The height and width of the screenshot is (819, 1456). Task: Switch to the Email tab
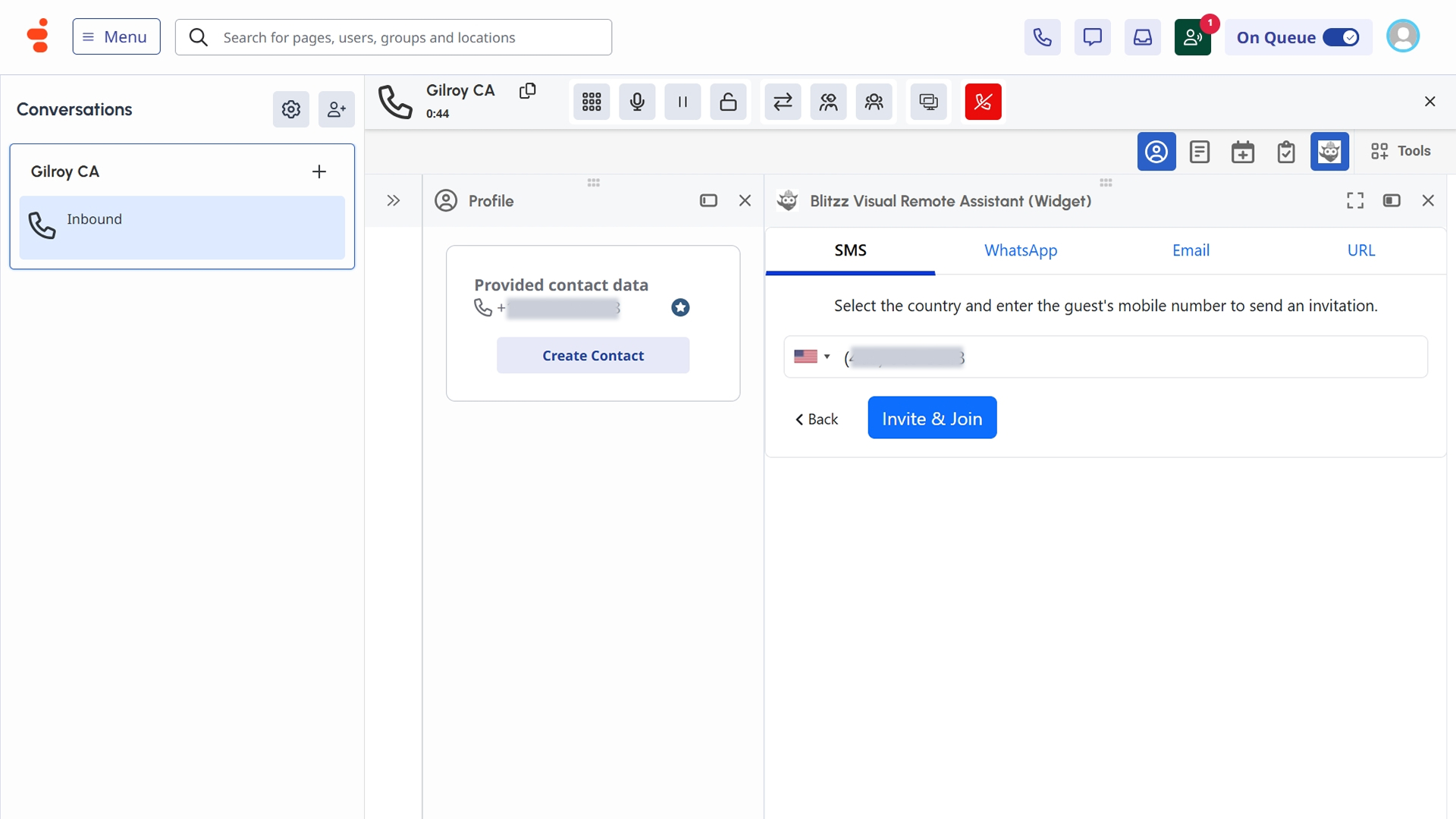[x=1191, y=250]
